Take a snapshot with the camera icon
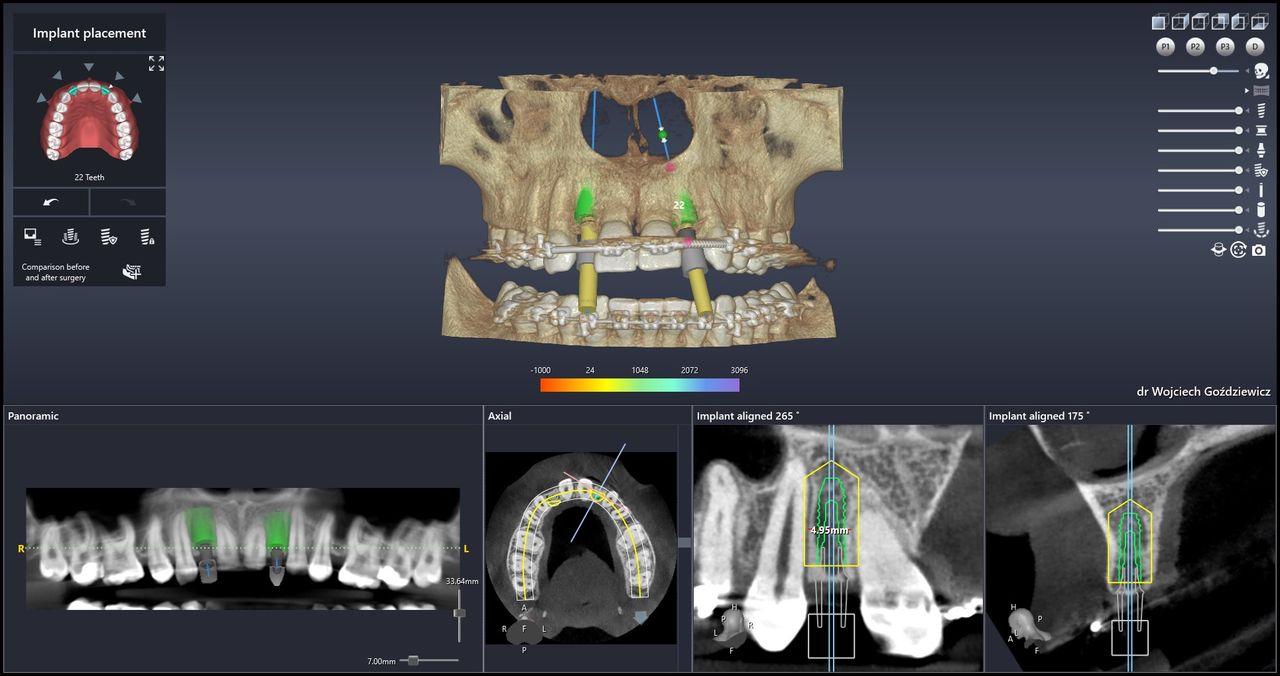1280x676 pixels. [x=1259, y=250]
